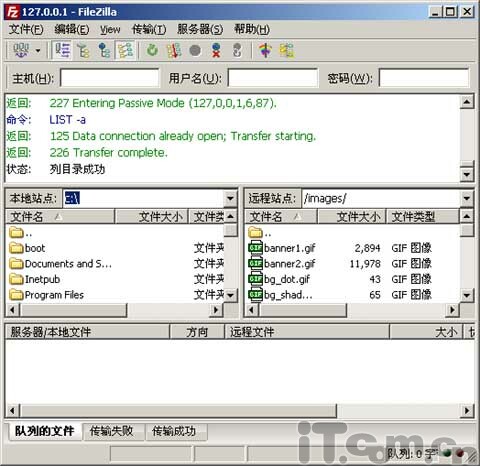This screenshot has height=466, width=480.
Task: Click the reconnect to server icon
Action: tap(237, 51)
